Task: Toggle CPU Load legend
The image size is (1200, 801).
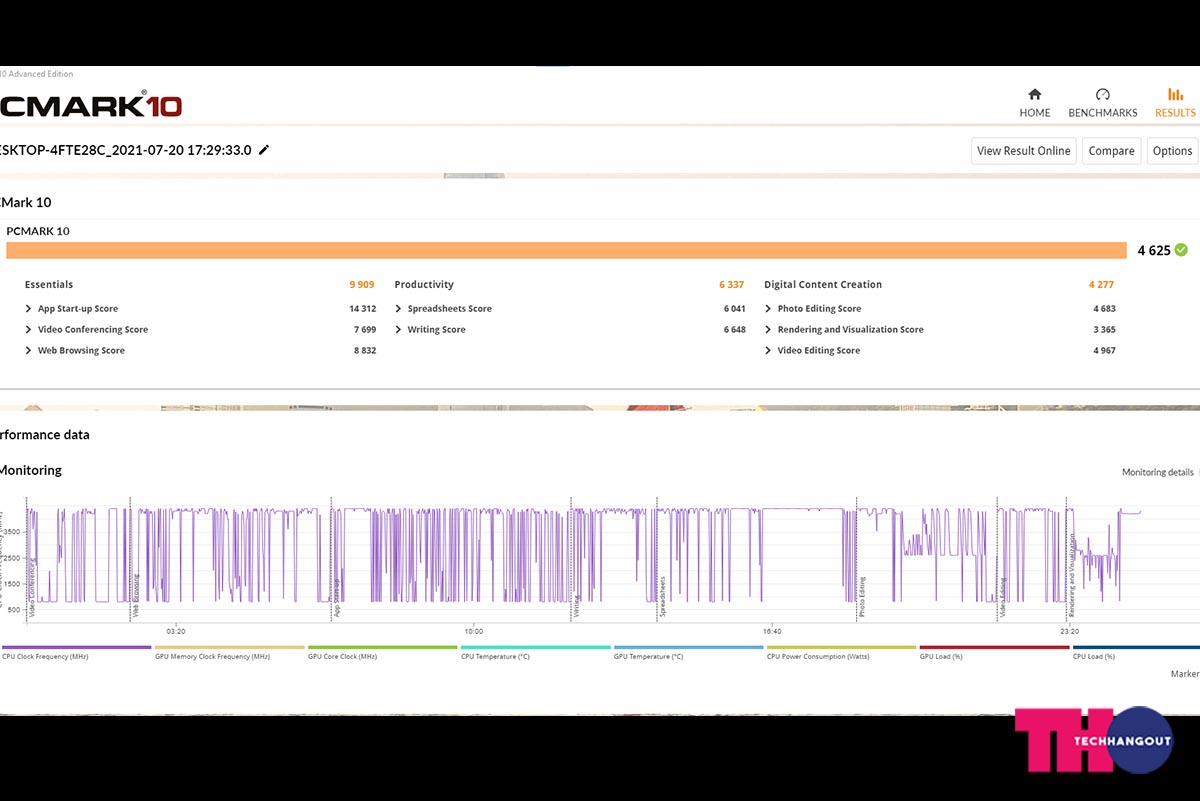Action: [1136, 653]
